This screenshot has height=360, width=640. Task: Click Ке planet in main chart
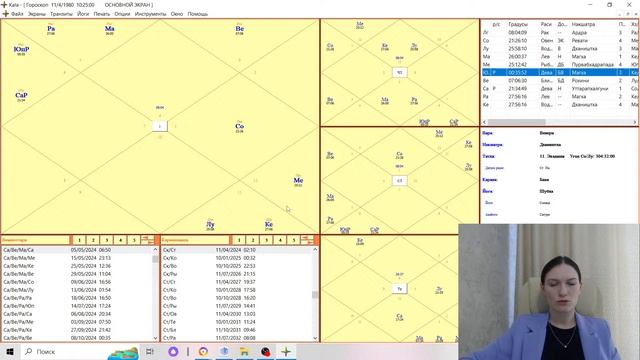tap(269, 224)
